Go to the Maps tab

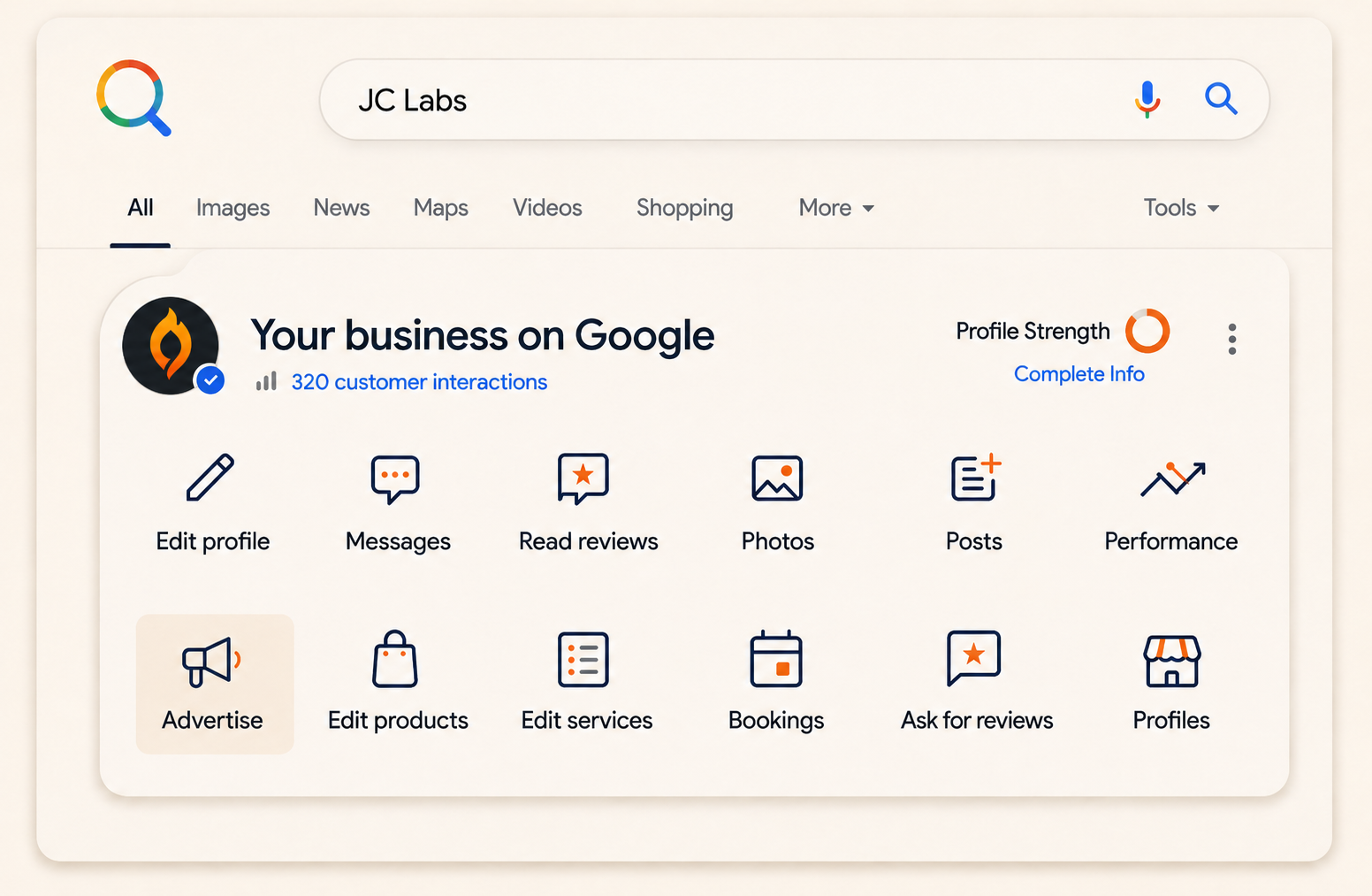440,208
